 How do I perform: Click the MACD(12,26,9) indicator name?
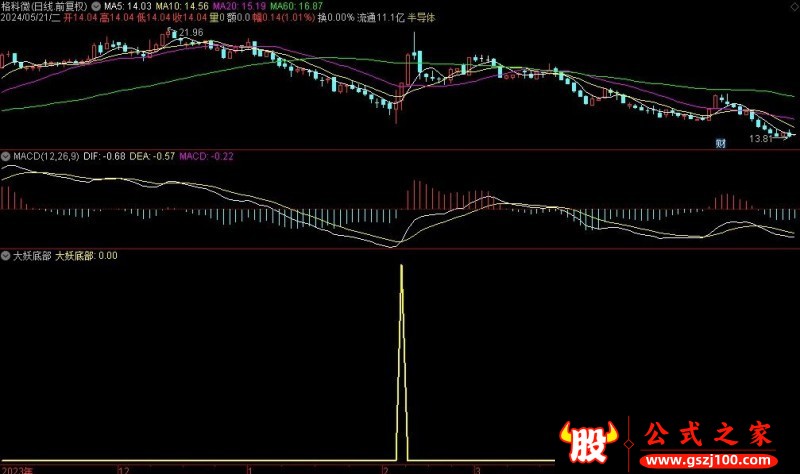point(46,156)
